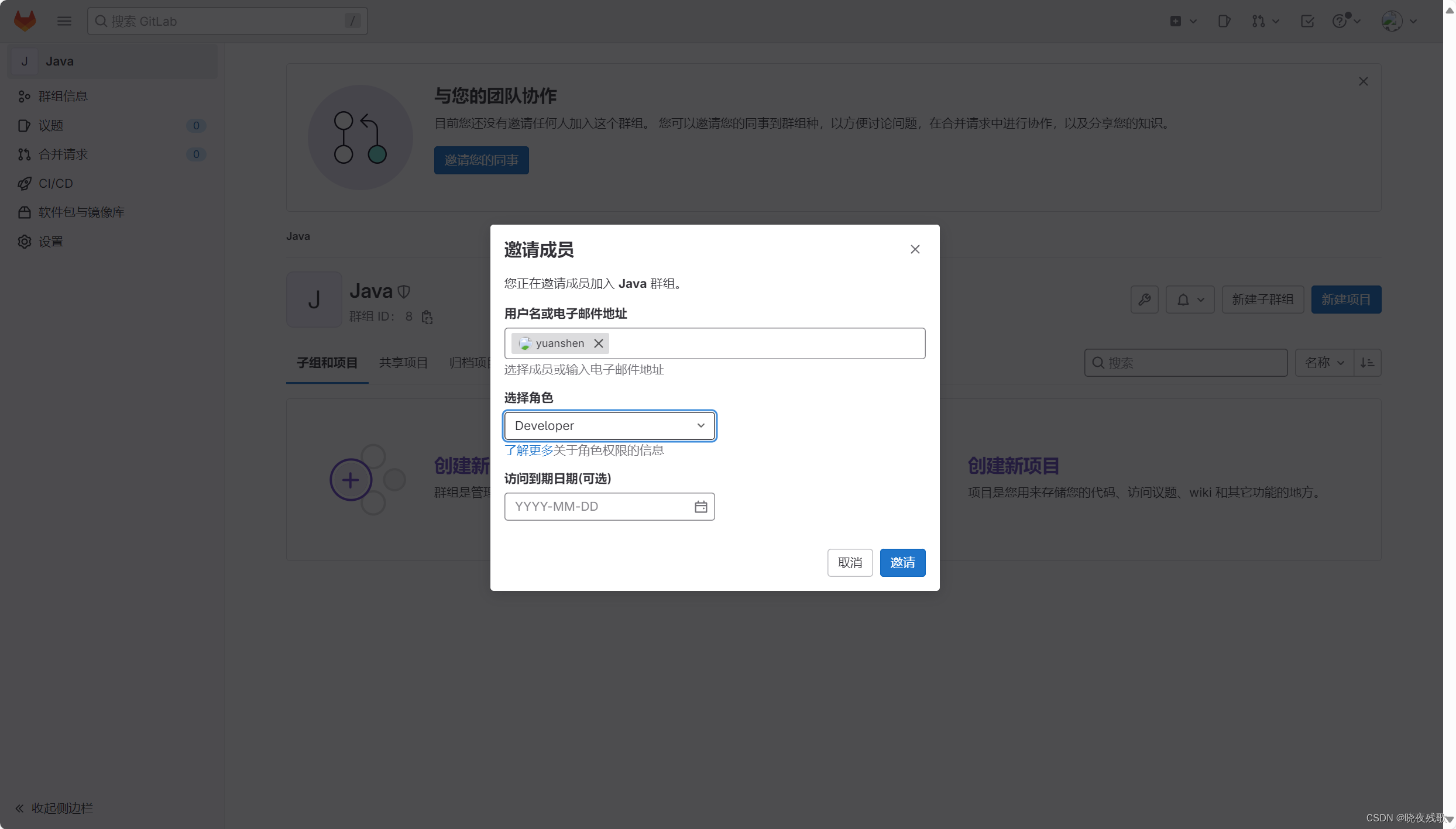Click the 邀请您的同事 button
Image resolution: width=1456 pixels, height=829 pixels.
pos(481,160)
